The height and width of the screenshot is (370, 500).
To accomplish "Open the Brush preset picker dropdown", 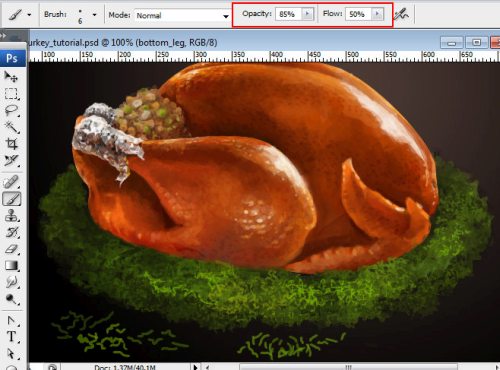I will pos(94,15).
